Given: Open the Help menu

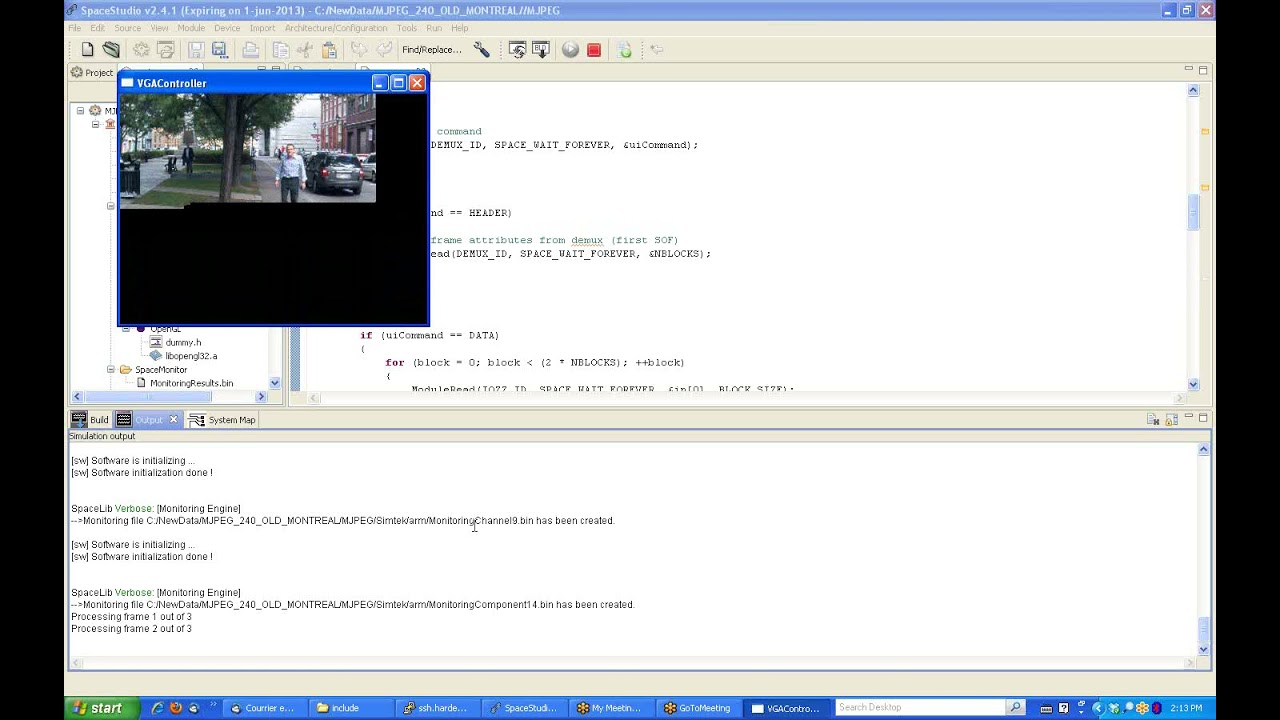Looking at the screenshot, I should tap(459, 28).
